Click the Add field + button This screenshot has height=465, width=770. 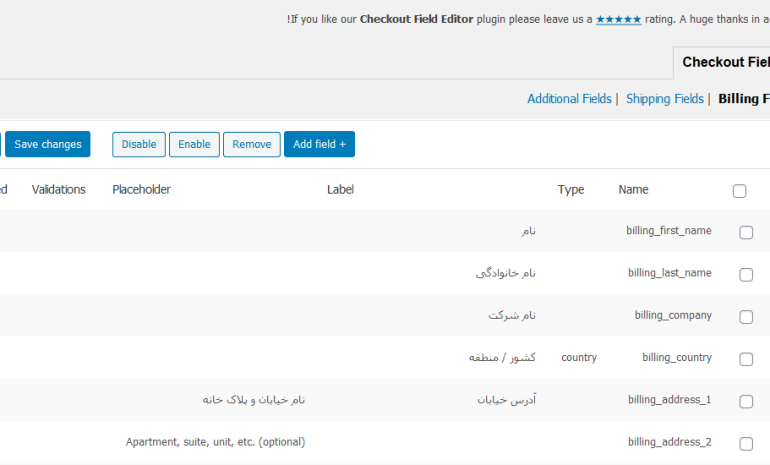(x=319, y=144)
